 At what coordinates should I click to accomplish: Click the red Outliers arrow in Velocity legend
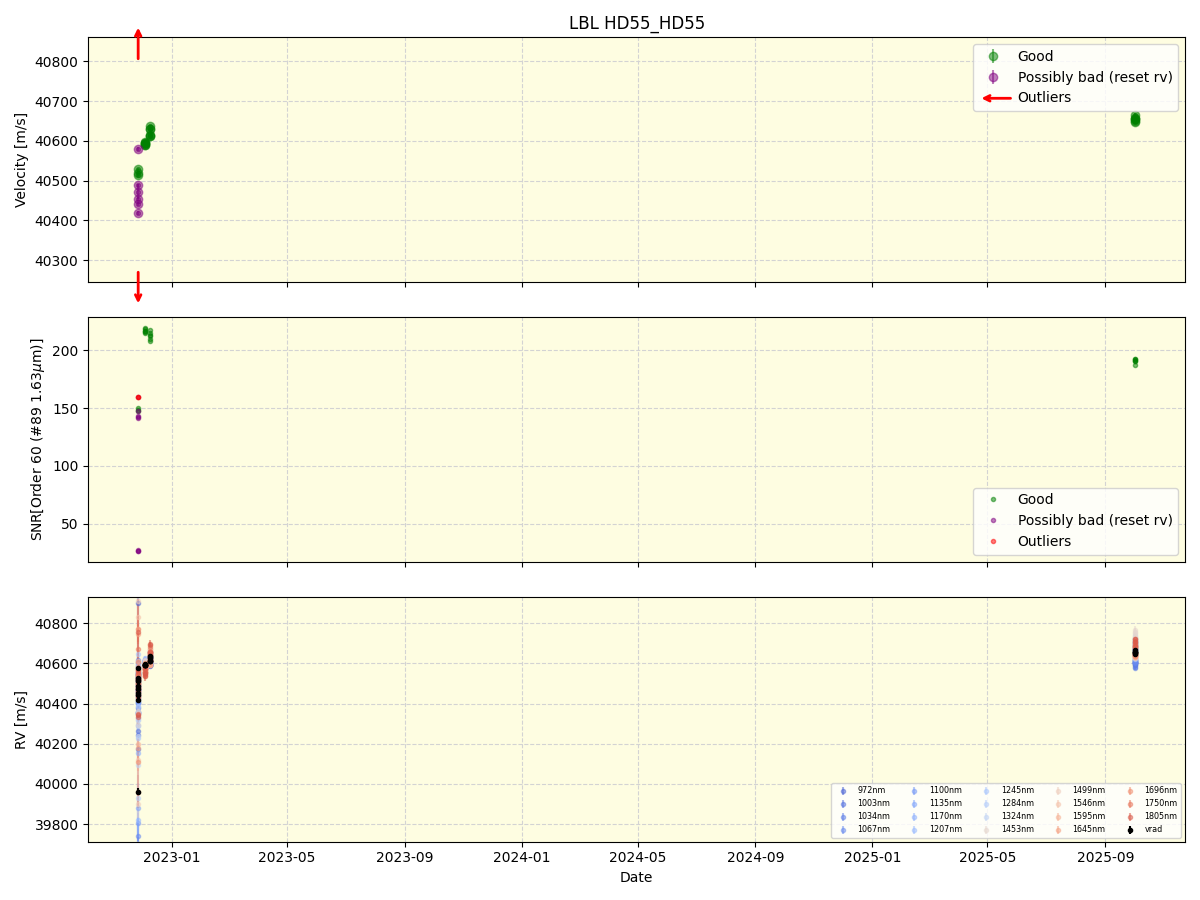click(996, 98)
